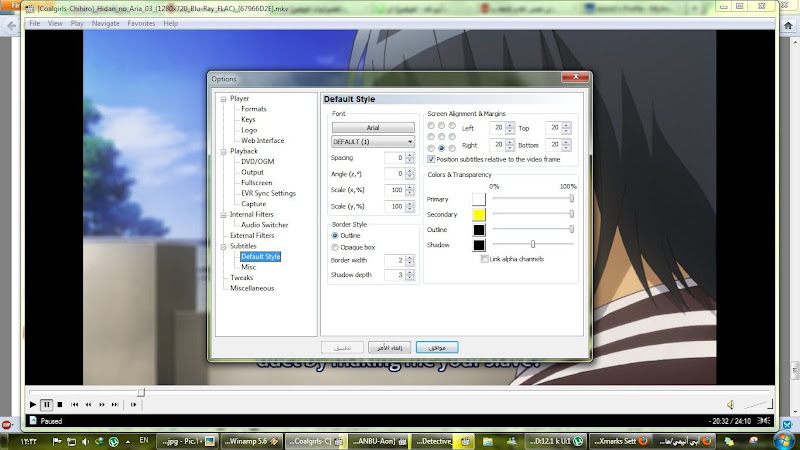This screenshot has width=800, height=450.
Task: Skip to the next chapter
Action: [115, 405]
